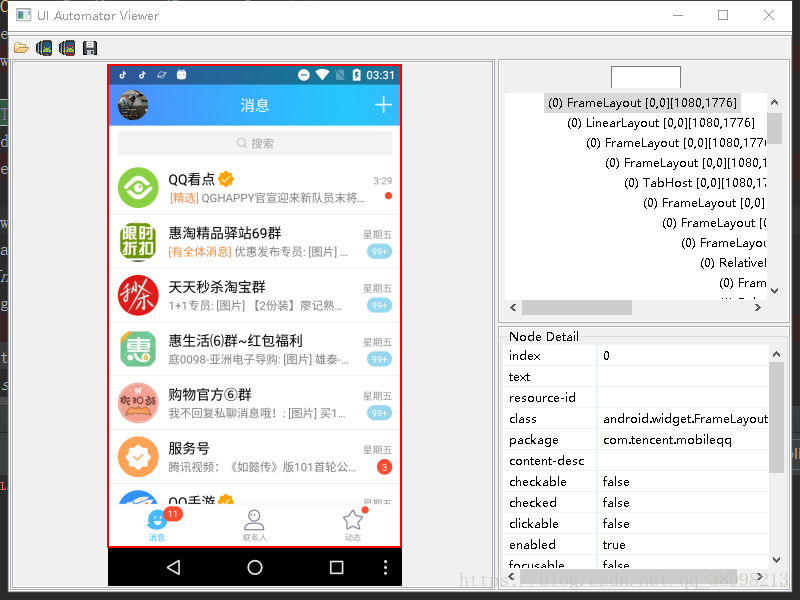Click the Node Detail vertical scrollbar thumb

(x=776, y=417)
